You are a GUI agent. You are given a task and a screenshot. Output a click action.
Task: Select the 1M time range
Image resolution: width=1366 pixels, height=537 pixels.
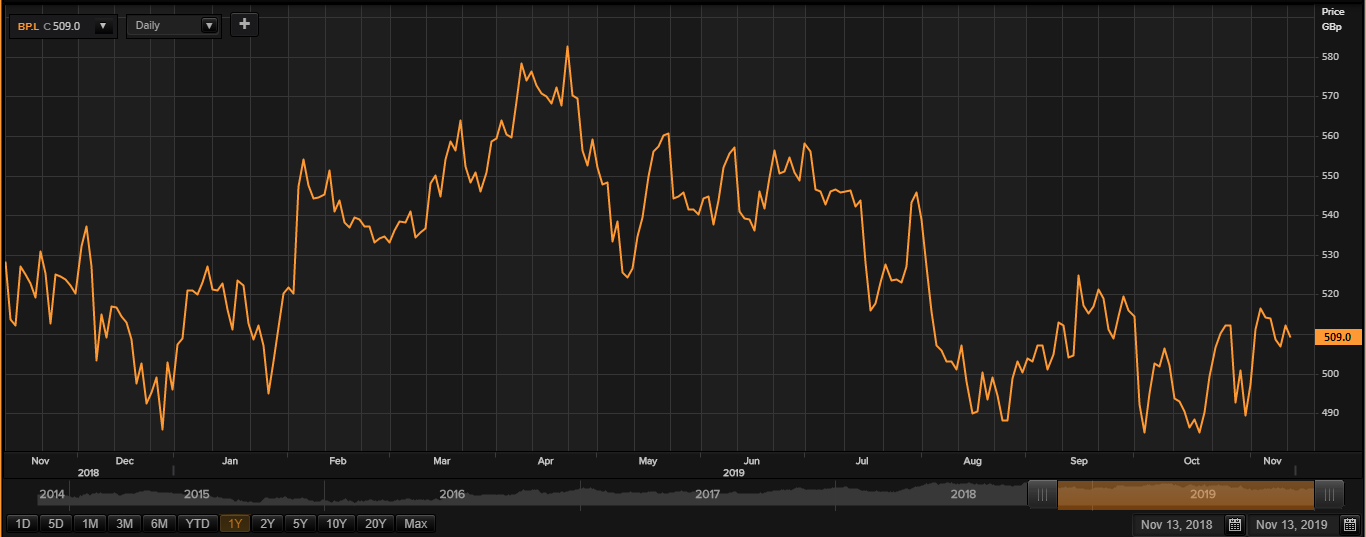click(90, 523)
